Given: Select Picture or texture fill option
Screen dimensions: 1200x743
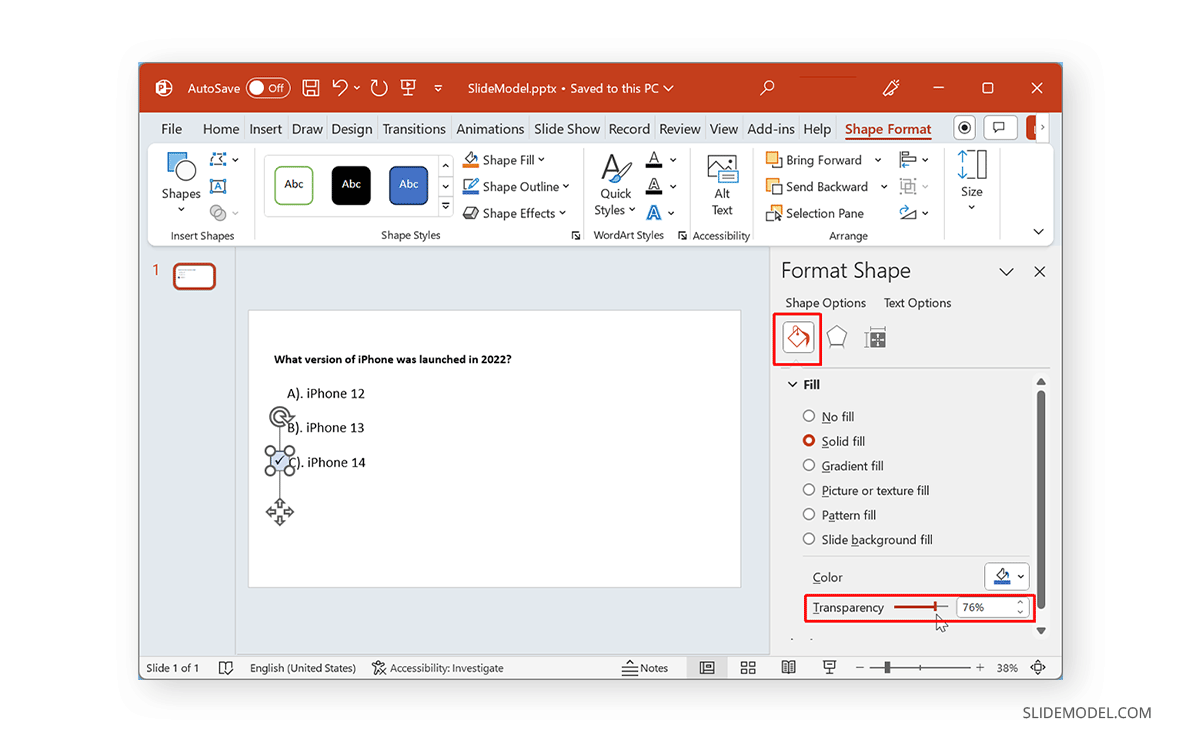Looking at the screenshot, I should coord(809,490).
